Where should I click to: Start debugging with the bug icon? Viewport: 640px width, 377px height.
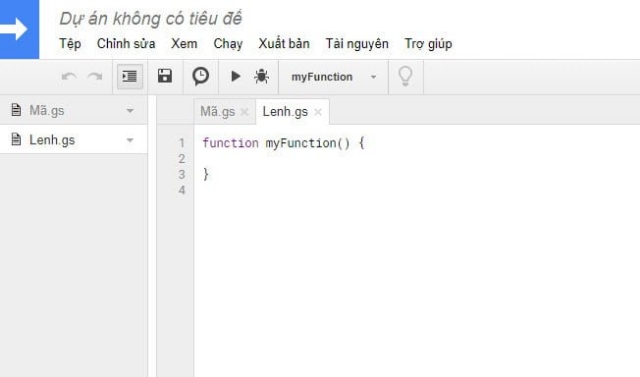261,76
